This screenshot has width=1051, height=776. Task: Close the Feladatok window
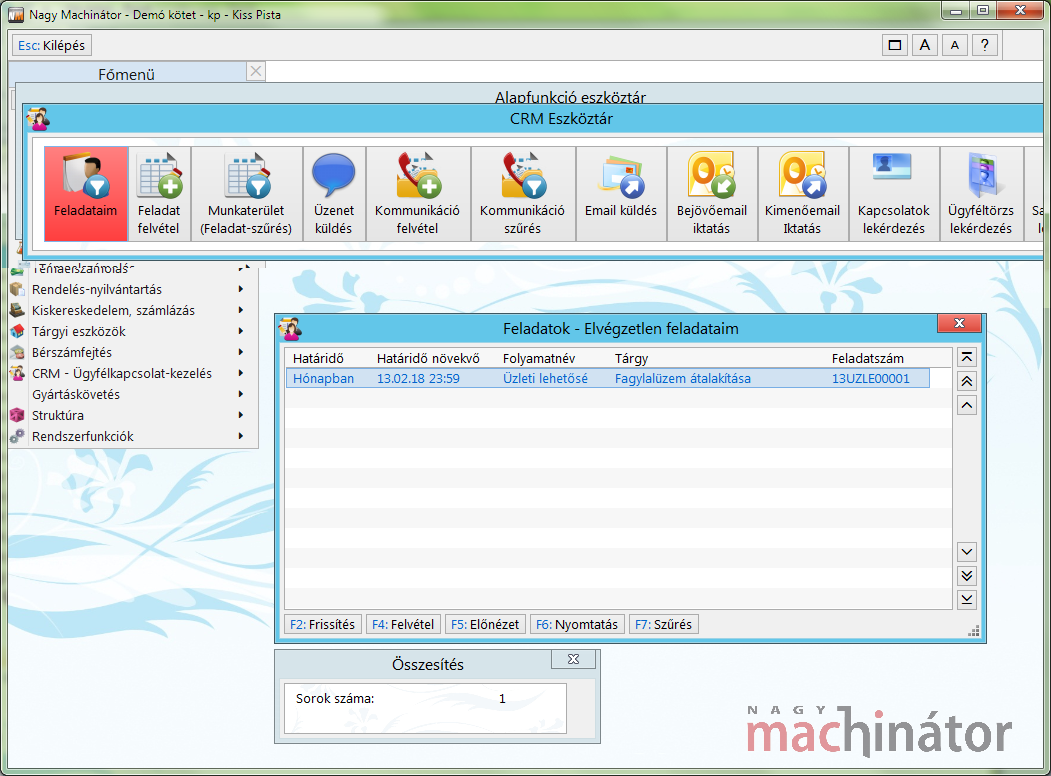[959, 322]
